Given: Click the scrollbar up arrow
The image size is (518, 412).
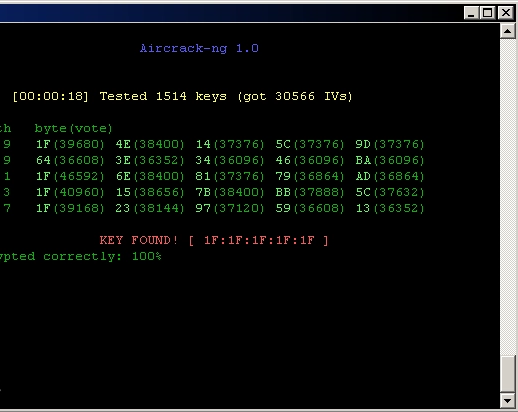Looking at the screenshot, I should click(x=508, y=31).
